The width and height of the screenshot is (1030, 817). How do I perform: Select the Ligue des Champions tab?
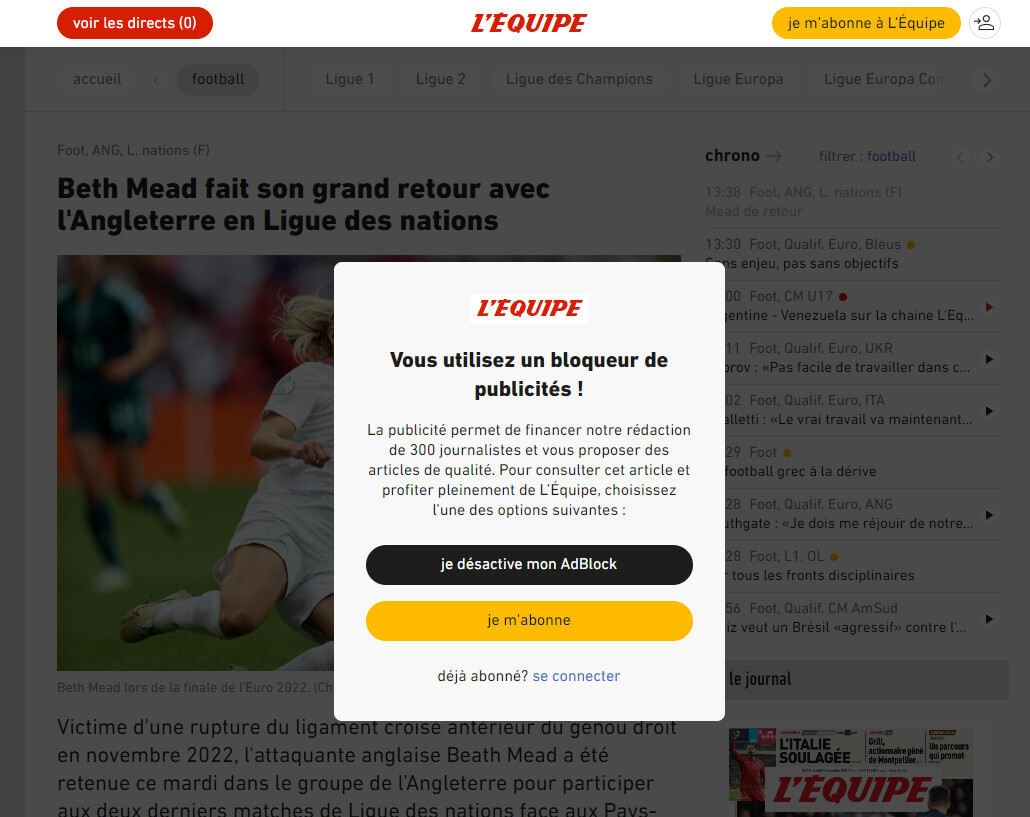tap(579, 79)
